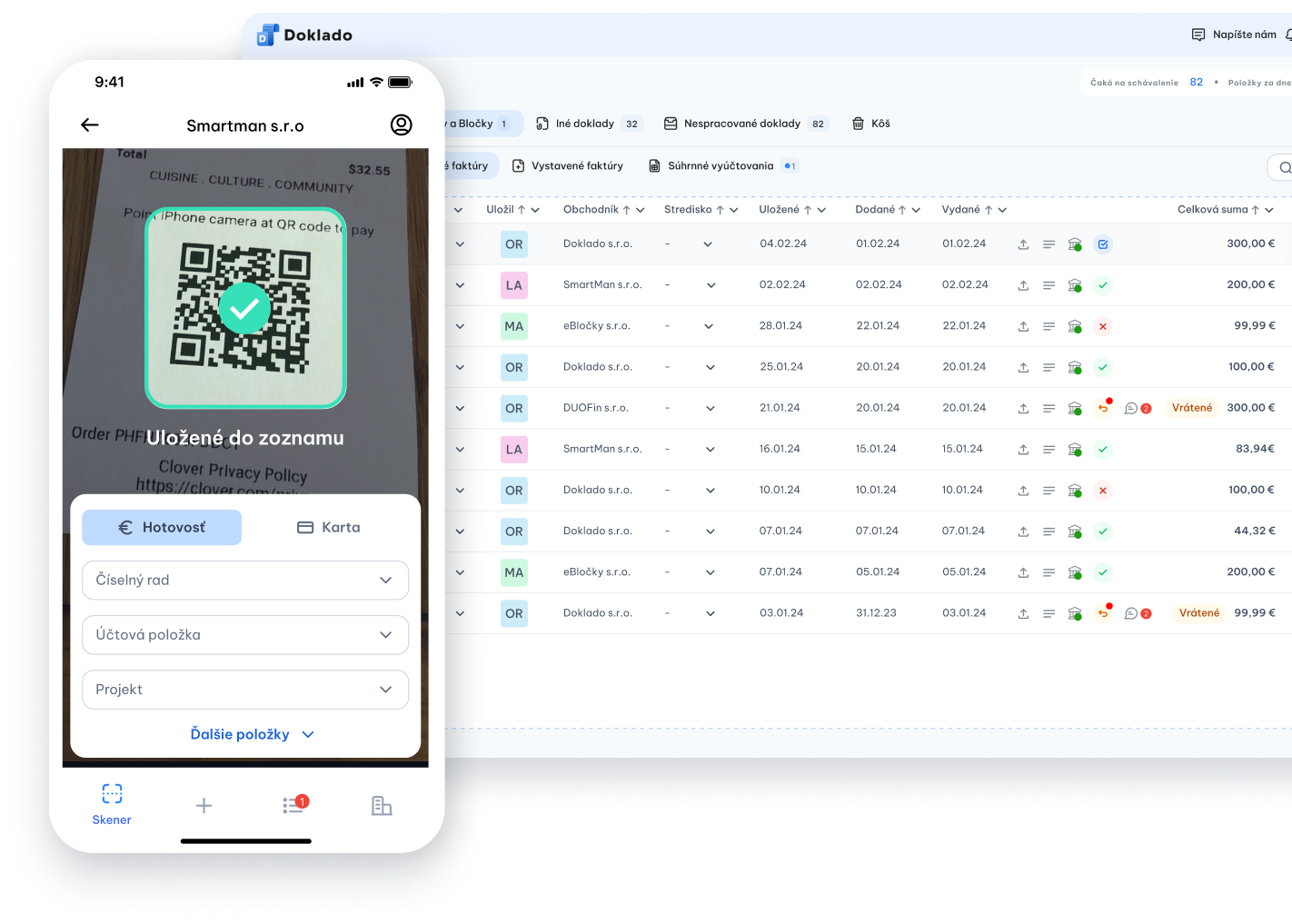Switch to Súhrnné vyúčtovania tab
Screen dimensions: 1292x924
722,166
